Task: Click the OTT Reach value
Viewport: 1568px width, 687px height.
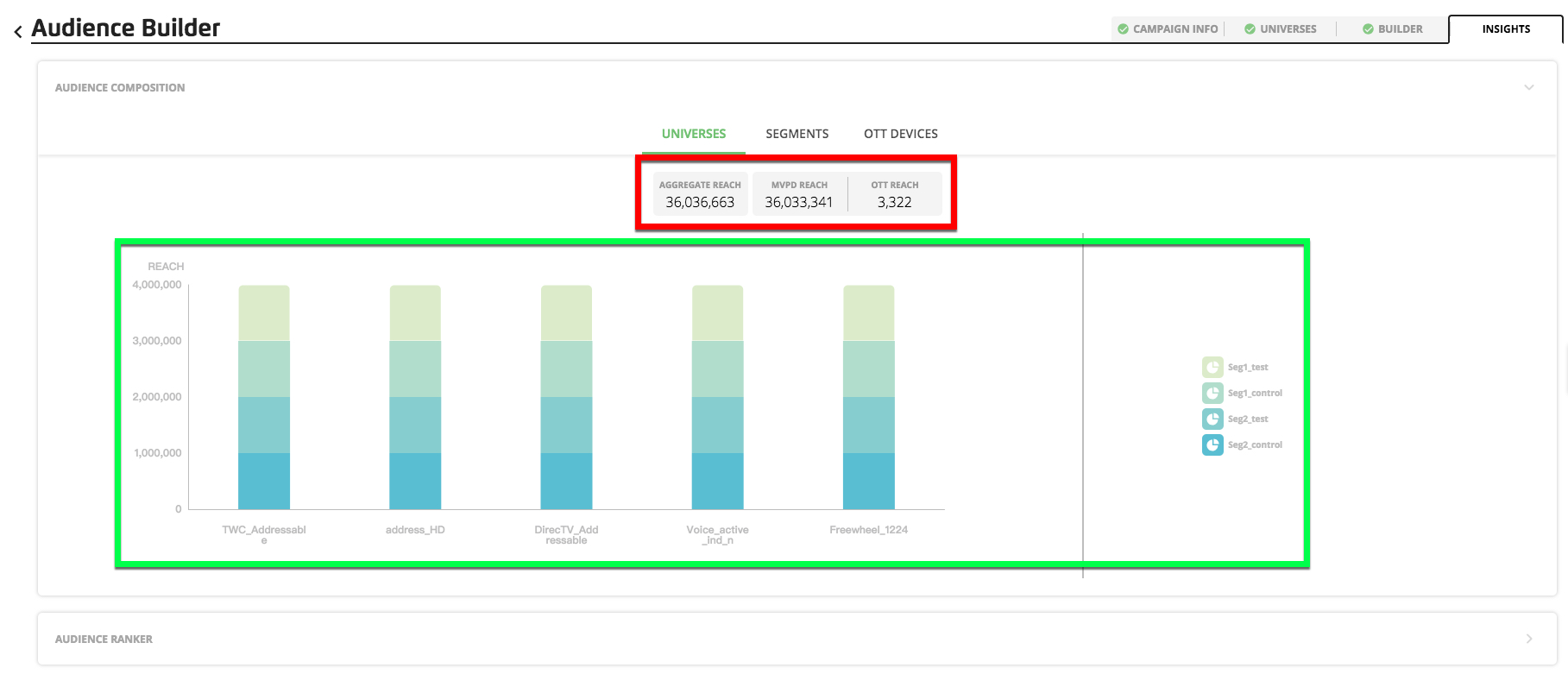Action: click(895, 202)
